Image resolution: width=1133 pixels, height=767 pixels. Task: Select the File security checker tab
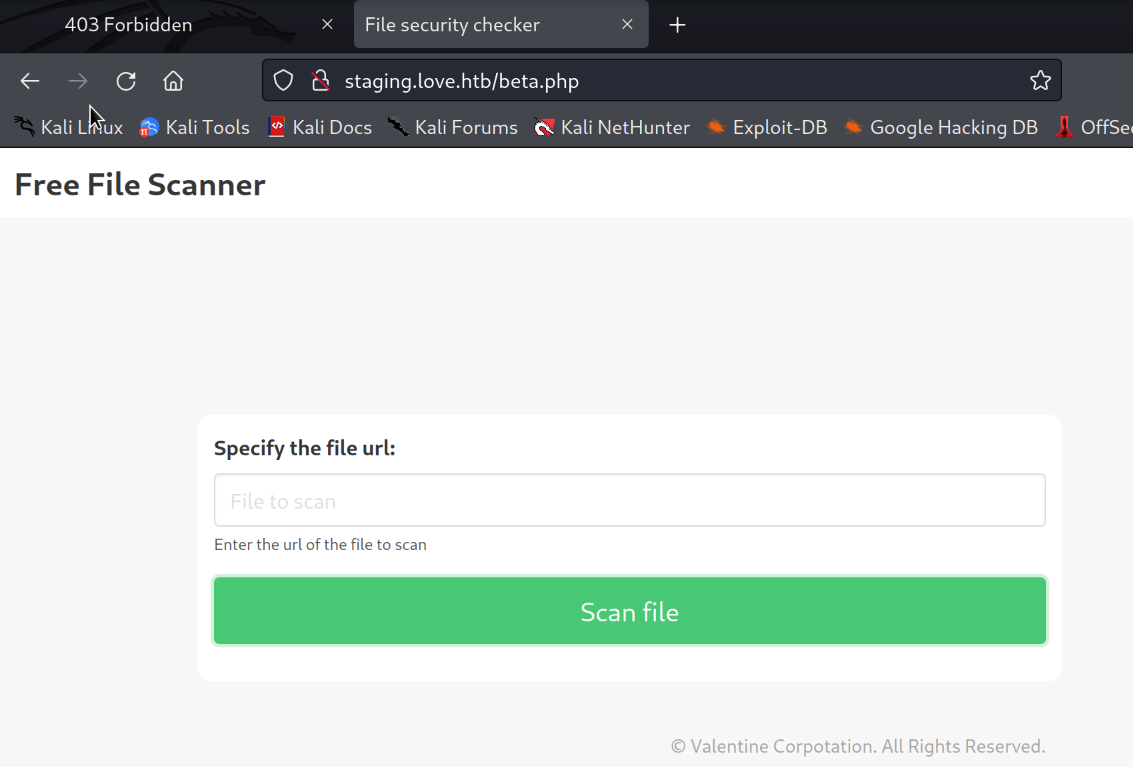(470, 25)
